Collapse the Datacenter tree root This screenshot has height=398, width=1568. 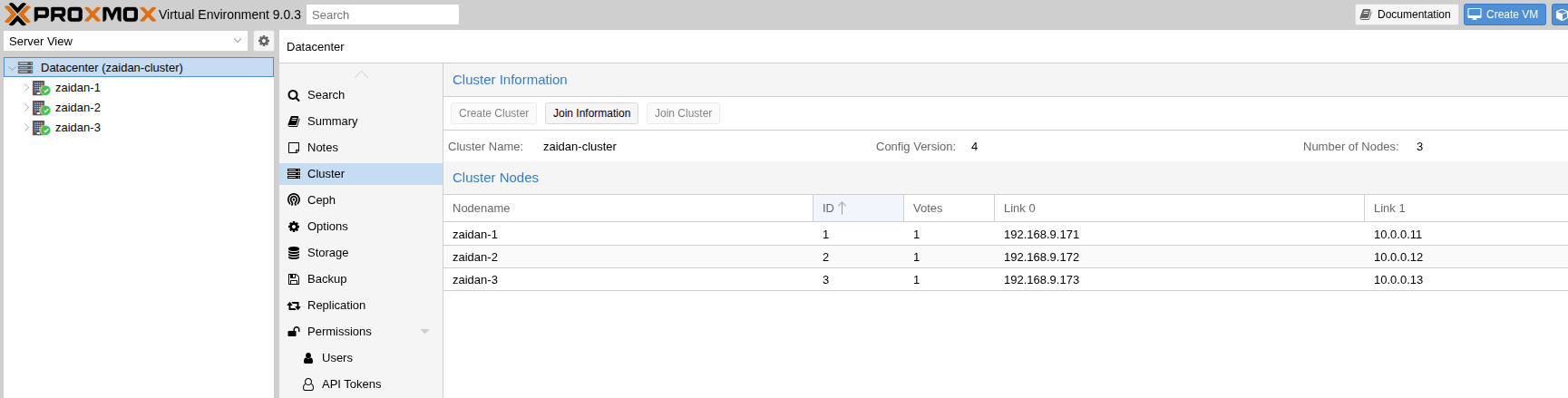(12, 68)
